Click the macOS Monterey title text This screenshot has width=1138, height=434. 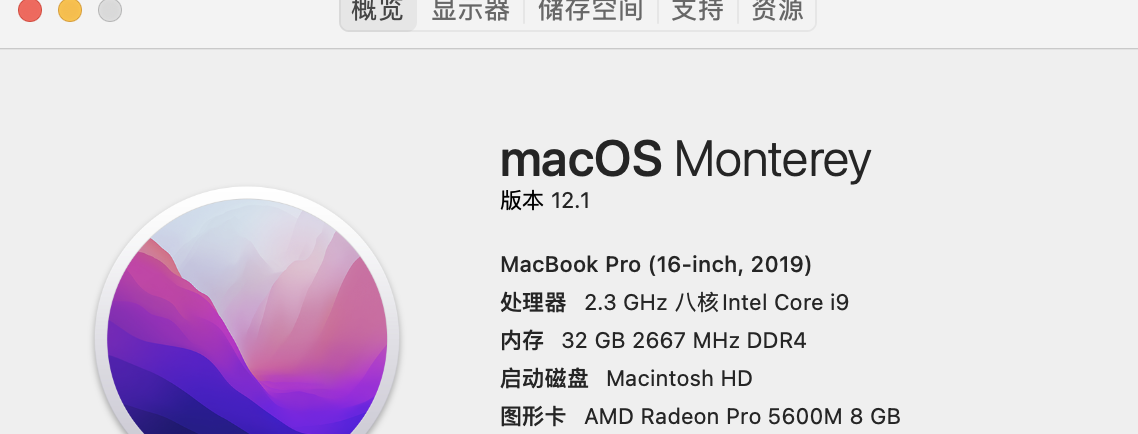[685, 160]
